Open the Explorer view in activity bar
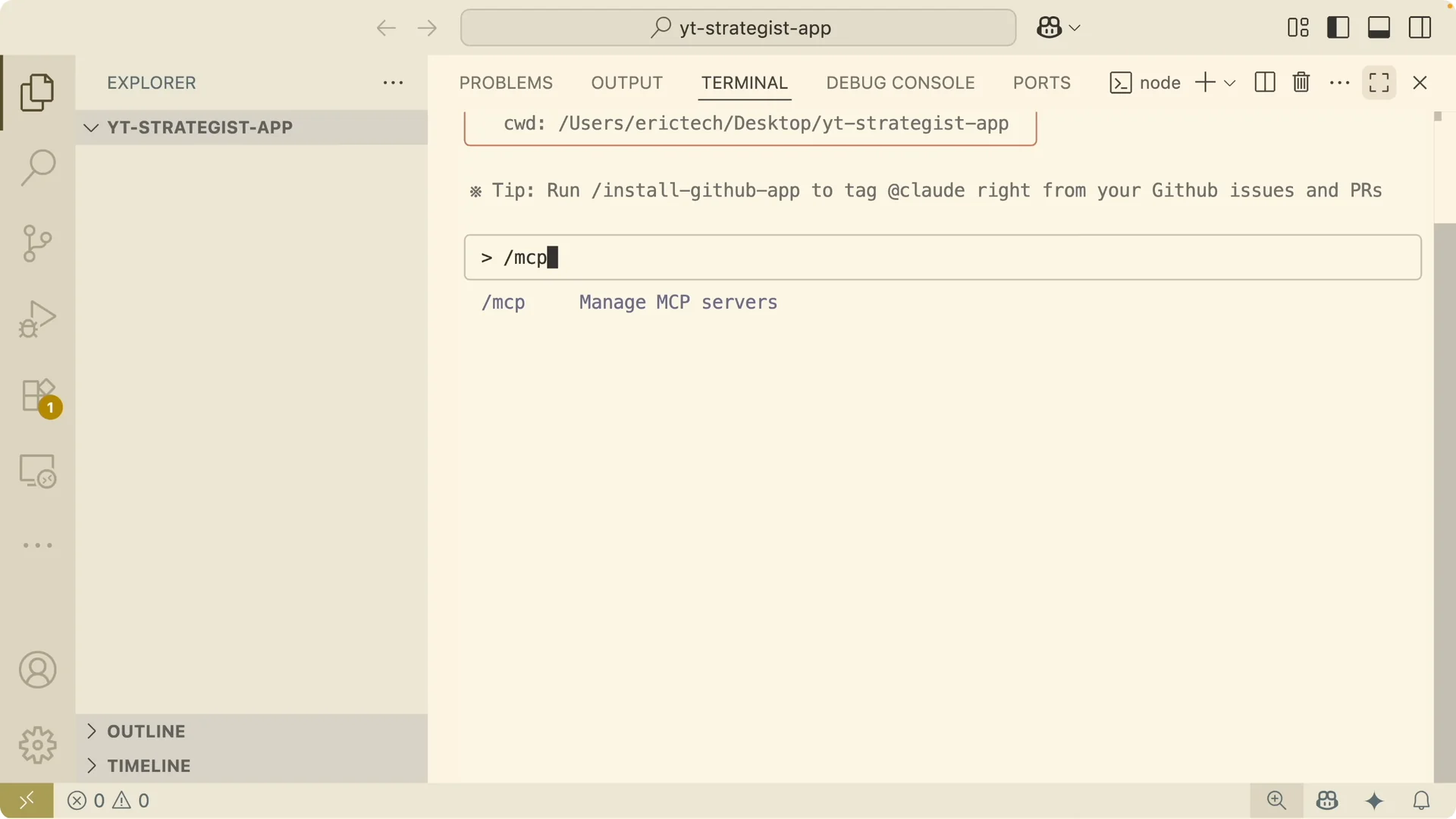 point(37,93)
